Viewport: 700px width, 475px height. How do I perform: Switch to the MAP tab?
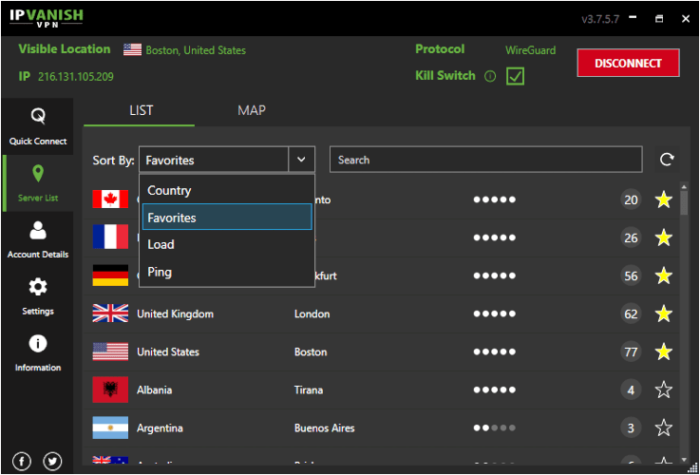coord(251,110)
